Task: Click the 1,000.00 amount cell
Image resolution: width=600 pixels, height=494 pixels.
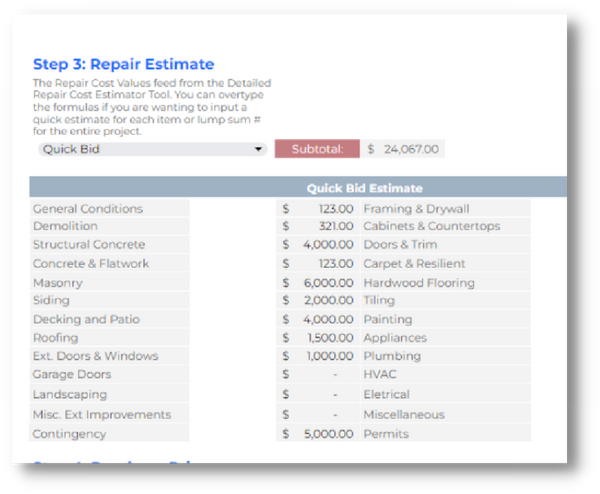Action: pos(318,356)
